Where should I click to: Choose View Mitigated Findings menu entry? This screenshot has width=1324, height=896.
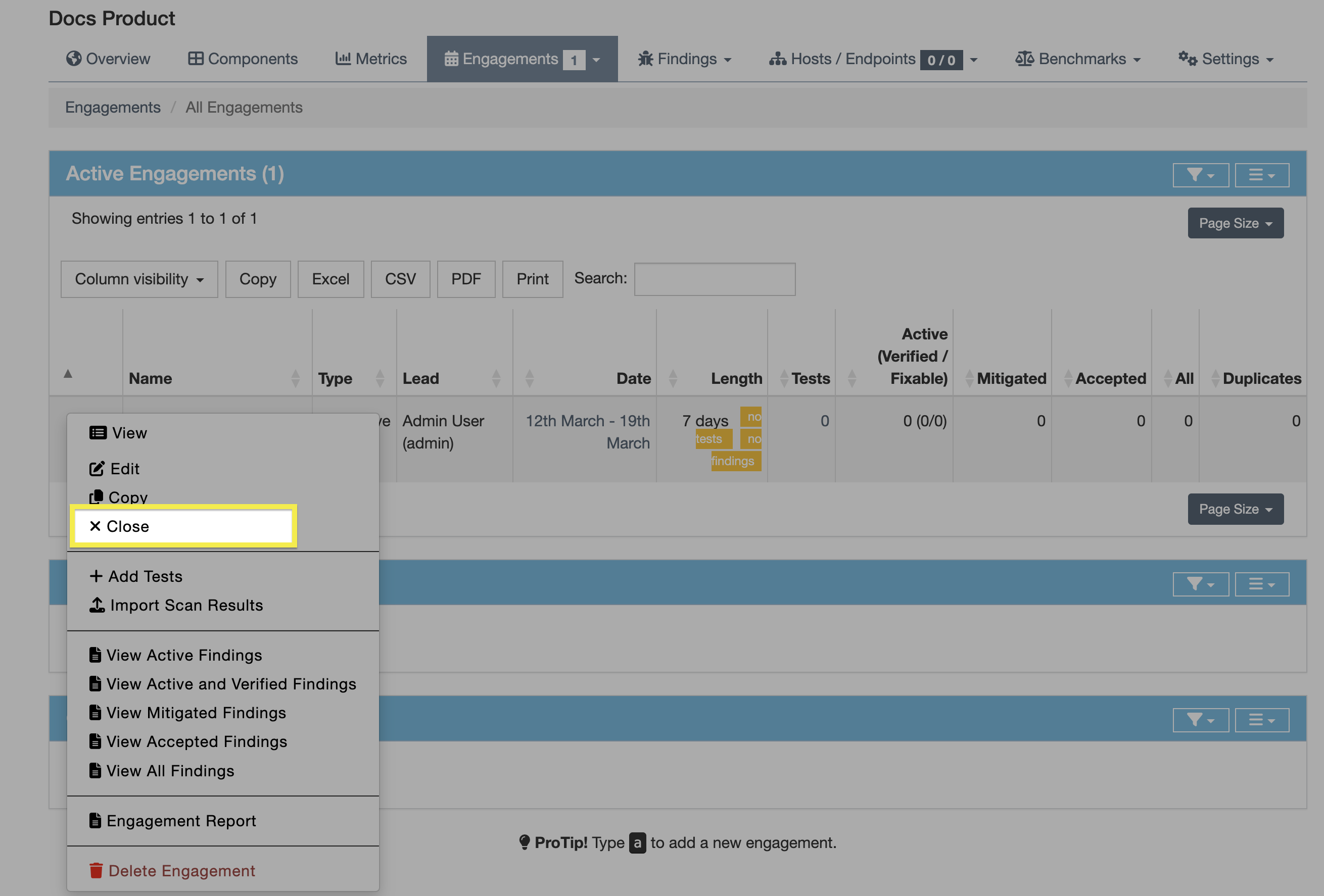[x=196, y=713]
